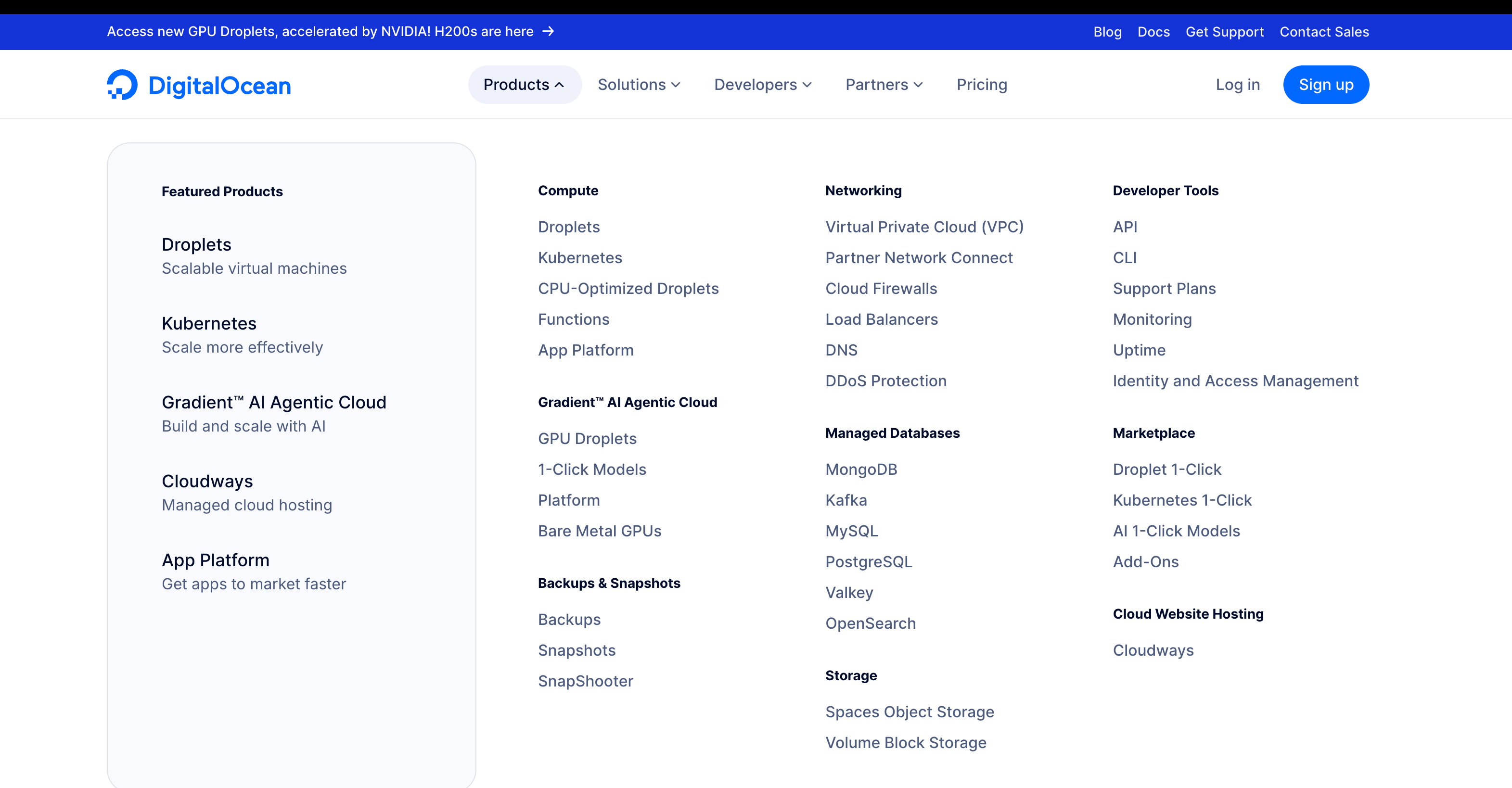Open Backups link

click(x=569, y=620)
